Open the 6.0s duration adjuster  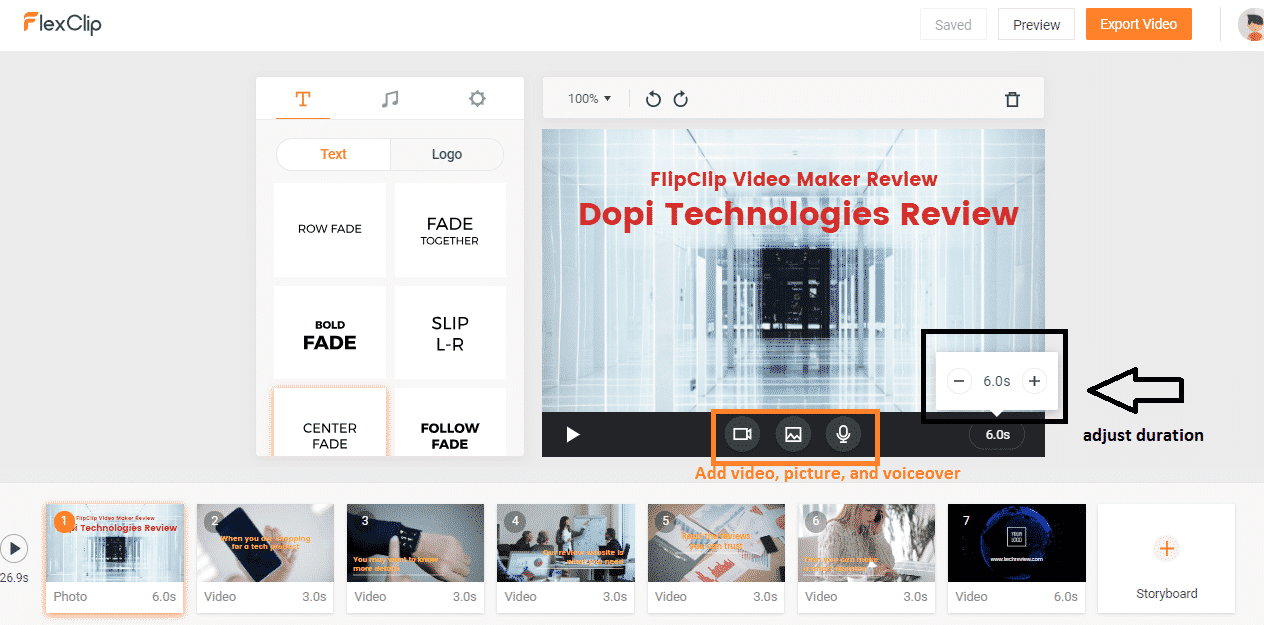(x=996, y=434)
